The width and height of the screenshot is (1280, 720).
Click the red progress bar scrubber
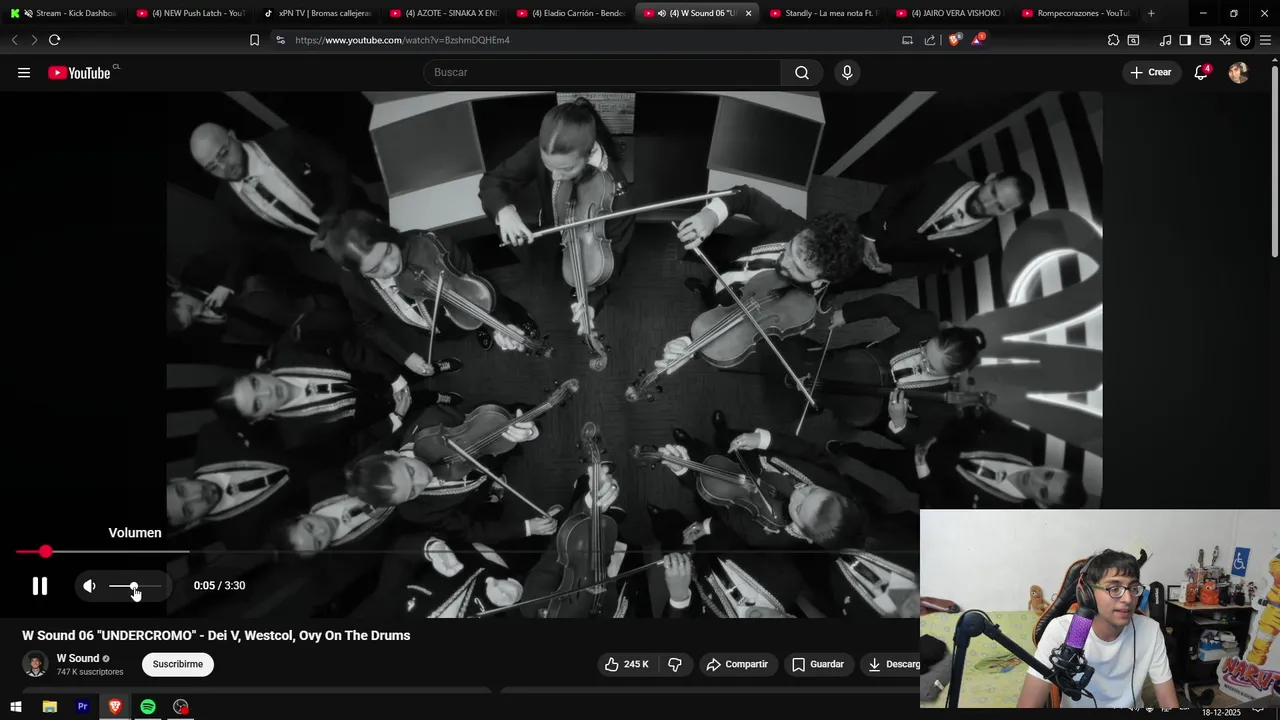(x=46, y=551)
